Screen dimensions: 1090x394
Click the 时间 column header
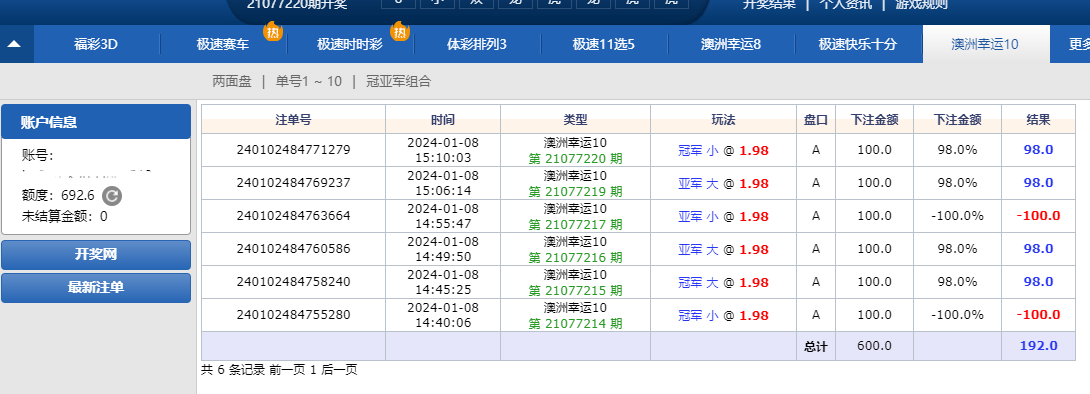(x=443, y=120)
